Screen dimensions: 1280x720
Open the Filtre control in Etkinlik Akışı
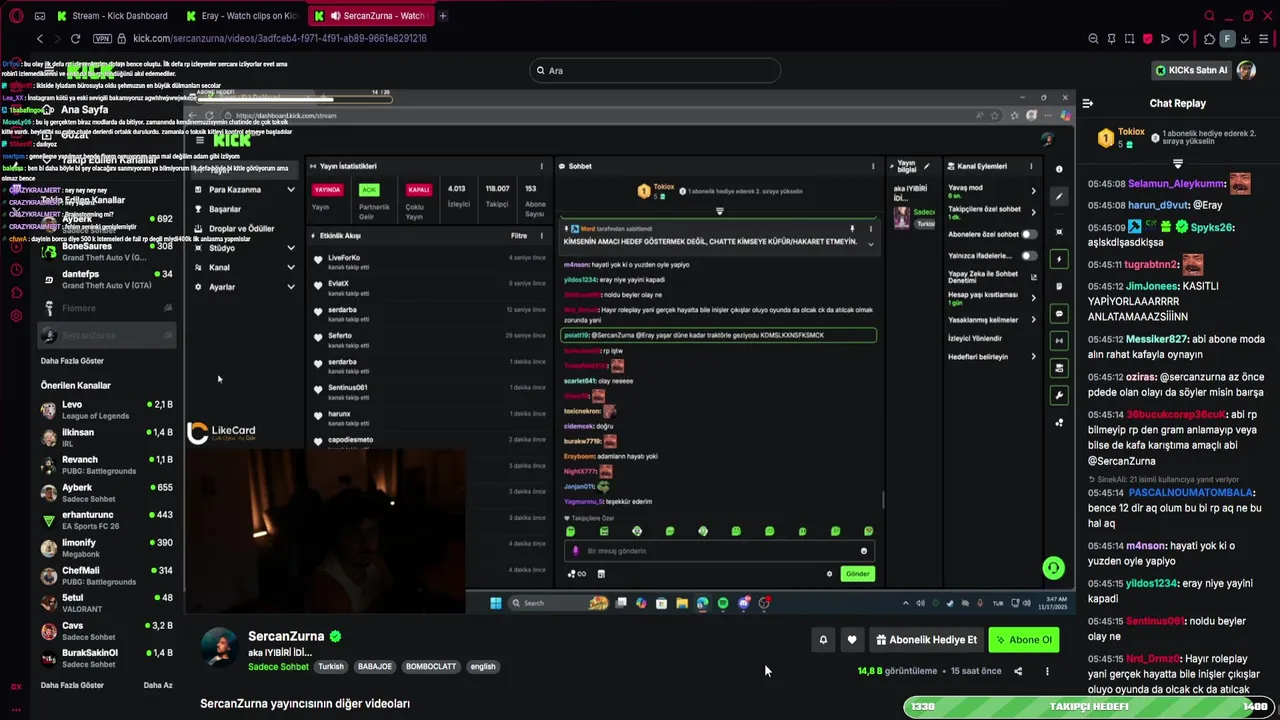coord(527,236)
